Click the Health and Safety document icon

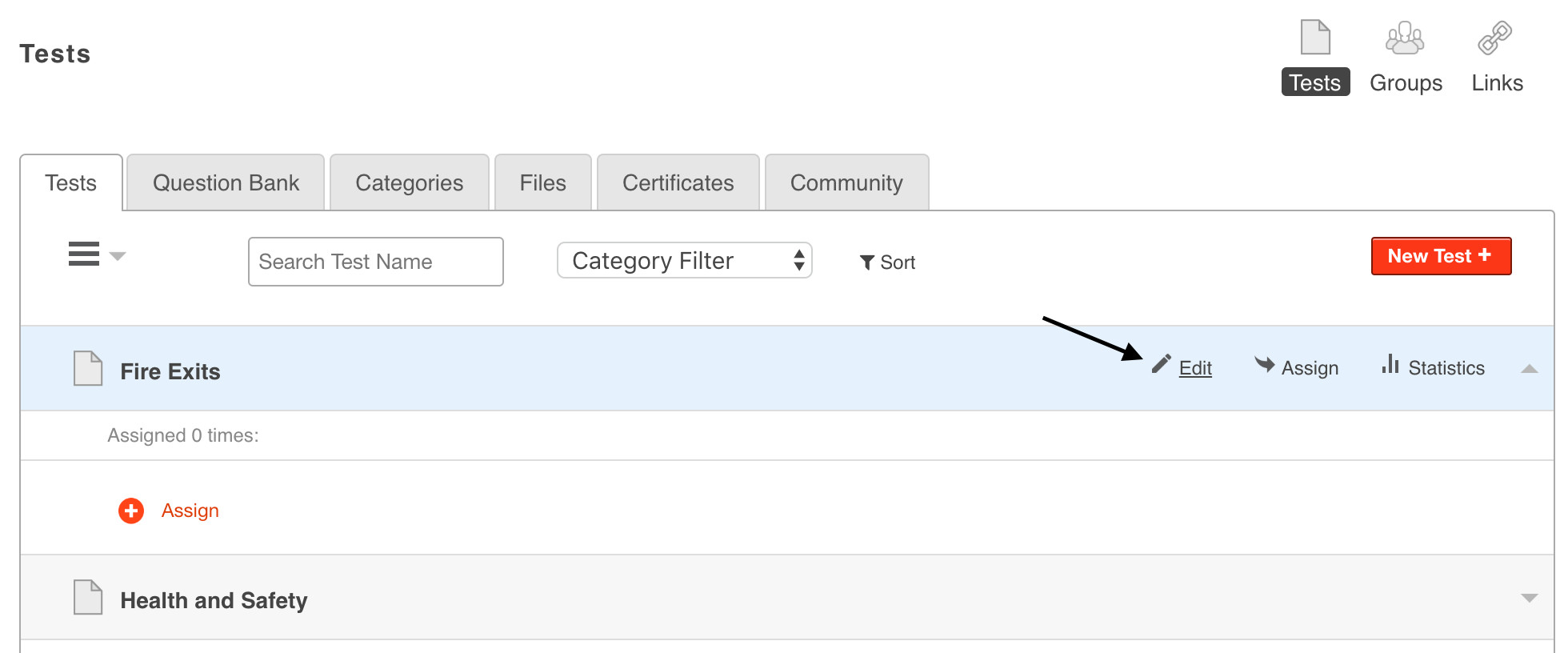pyautogui.click(x=87, y=598)
